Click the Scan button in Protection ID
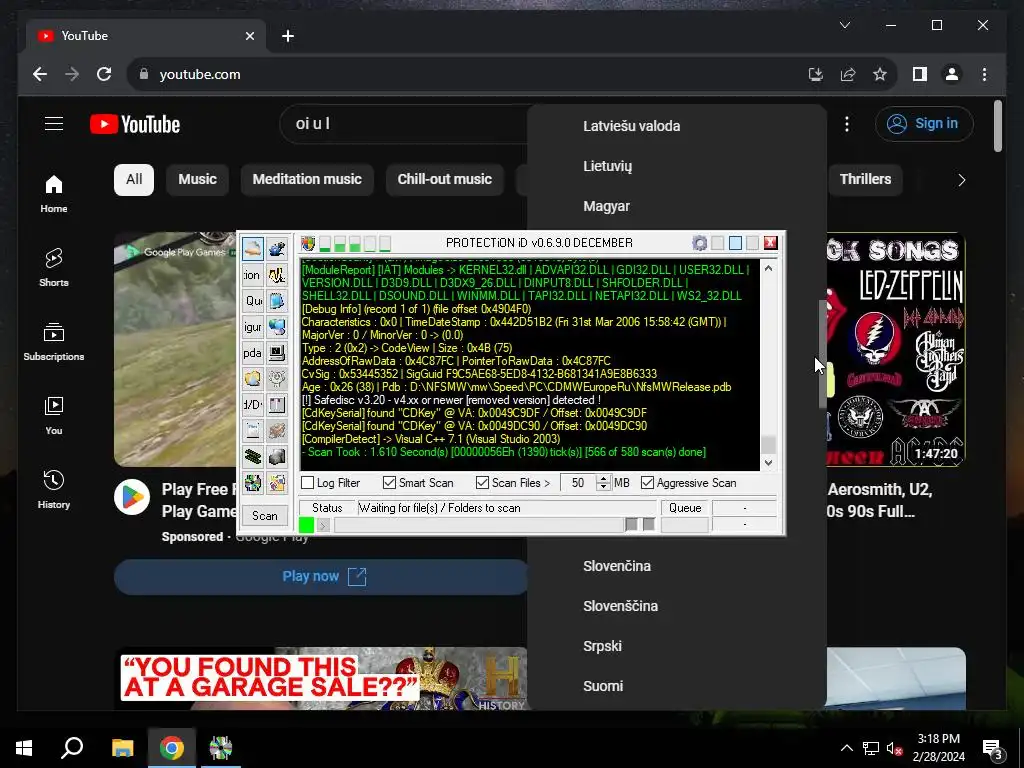Image resolution: width=1024 pixels, height=768 pixels. [264, 516]
